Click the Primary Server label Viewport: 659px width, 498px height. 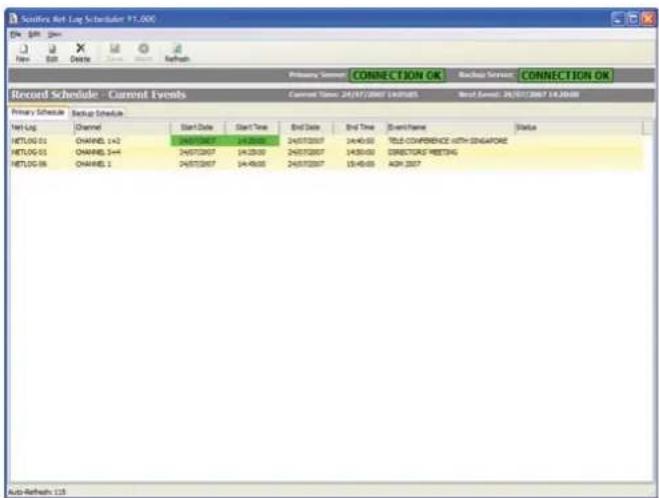317,75
